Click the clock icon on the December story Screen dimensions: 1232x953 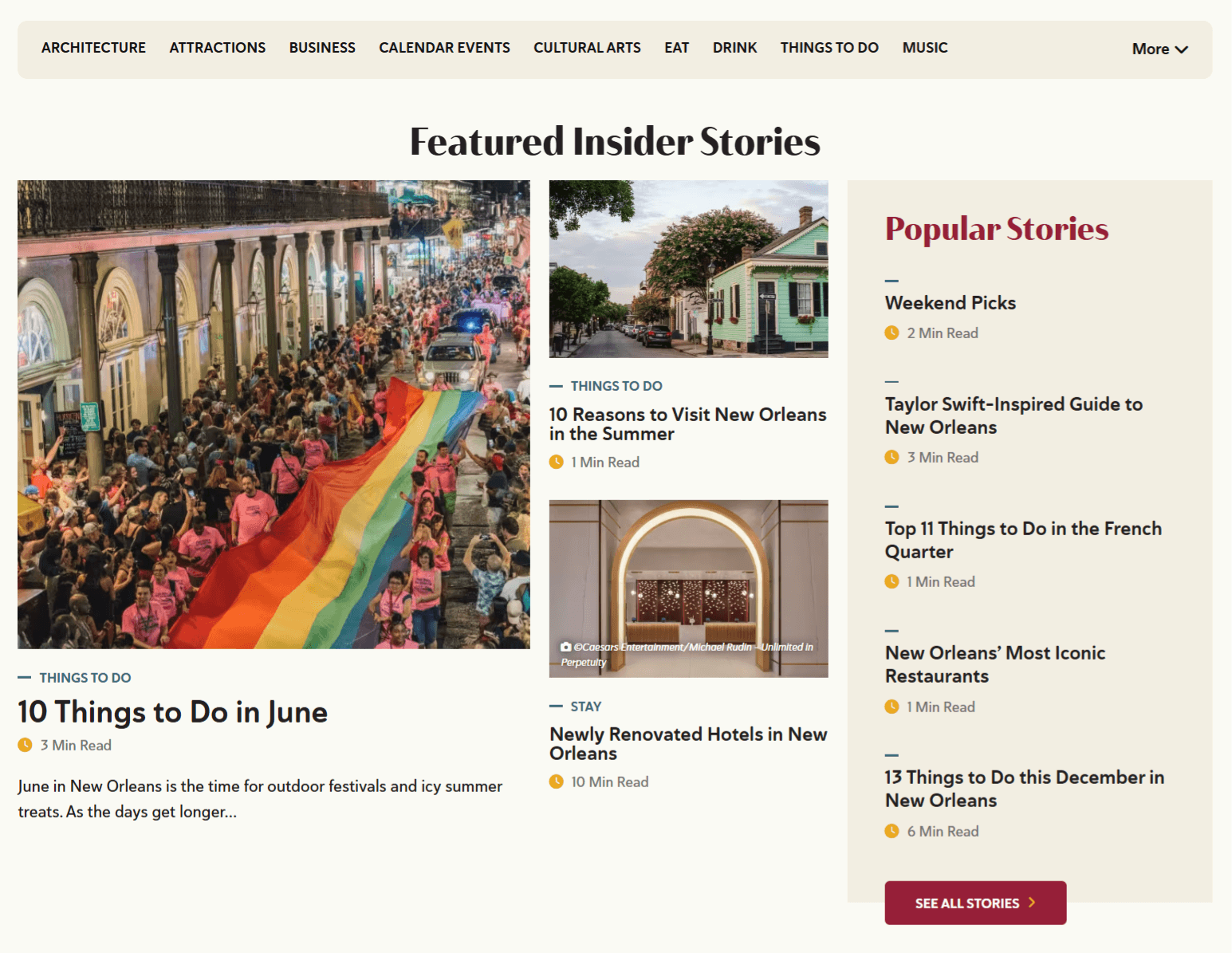point(891,830)
